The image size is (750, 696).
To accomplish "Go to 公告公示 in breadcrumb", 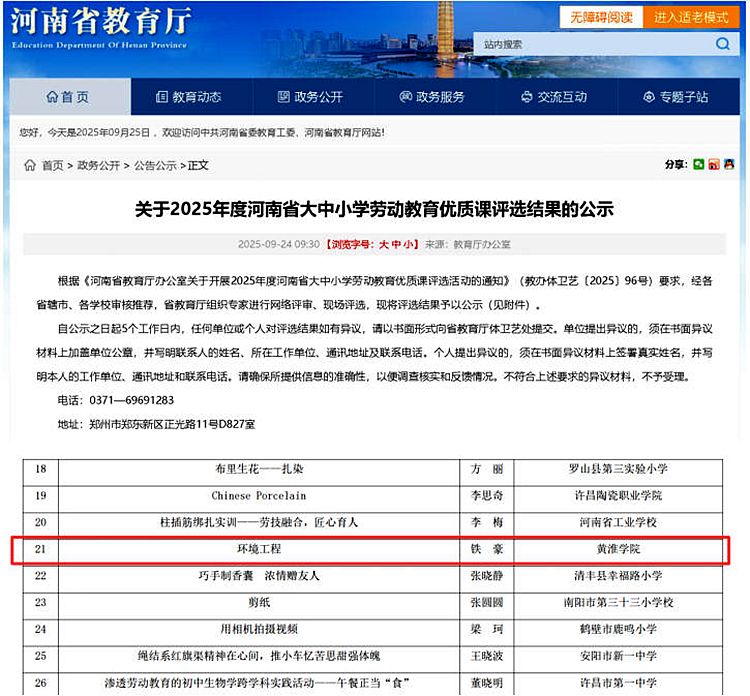I will pos(155,165).
